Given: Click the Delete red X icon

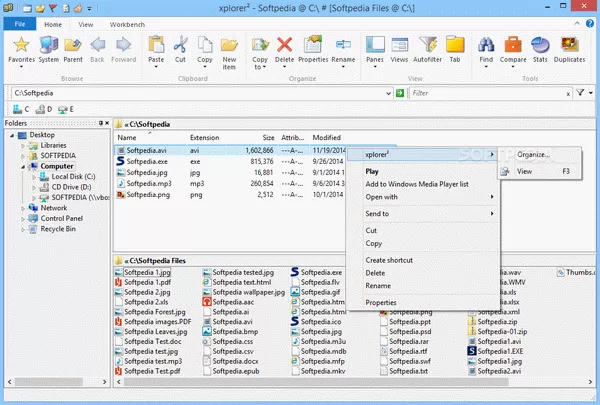Looking at the screenshot, I should point(285,47).
